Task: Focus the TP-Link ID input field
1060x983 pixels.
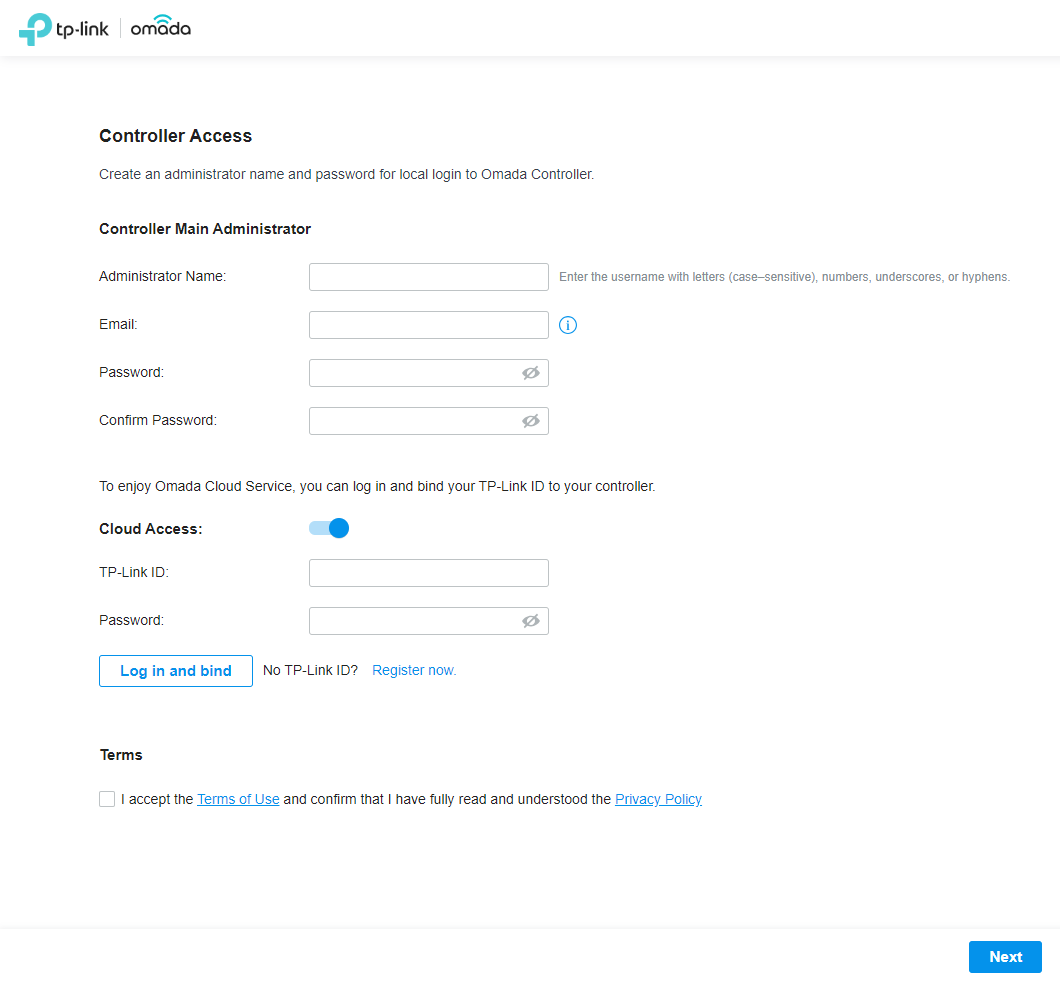Action: (x=428, y=573)
